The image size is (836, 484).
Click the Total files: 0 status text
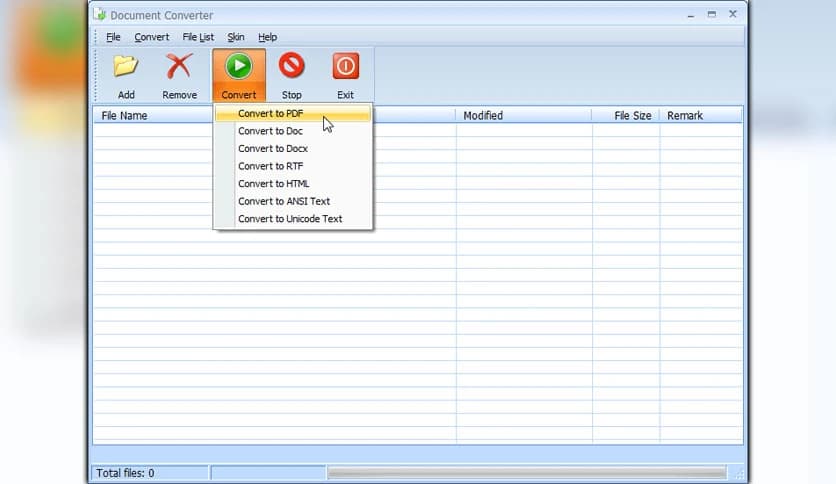[125, 473]
